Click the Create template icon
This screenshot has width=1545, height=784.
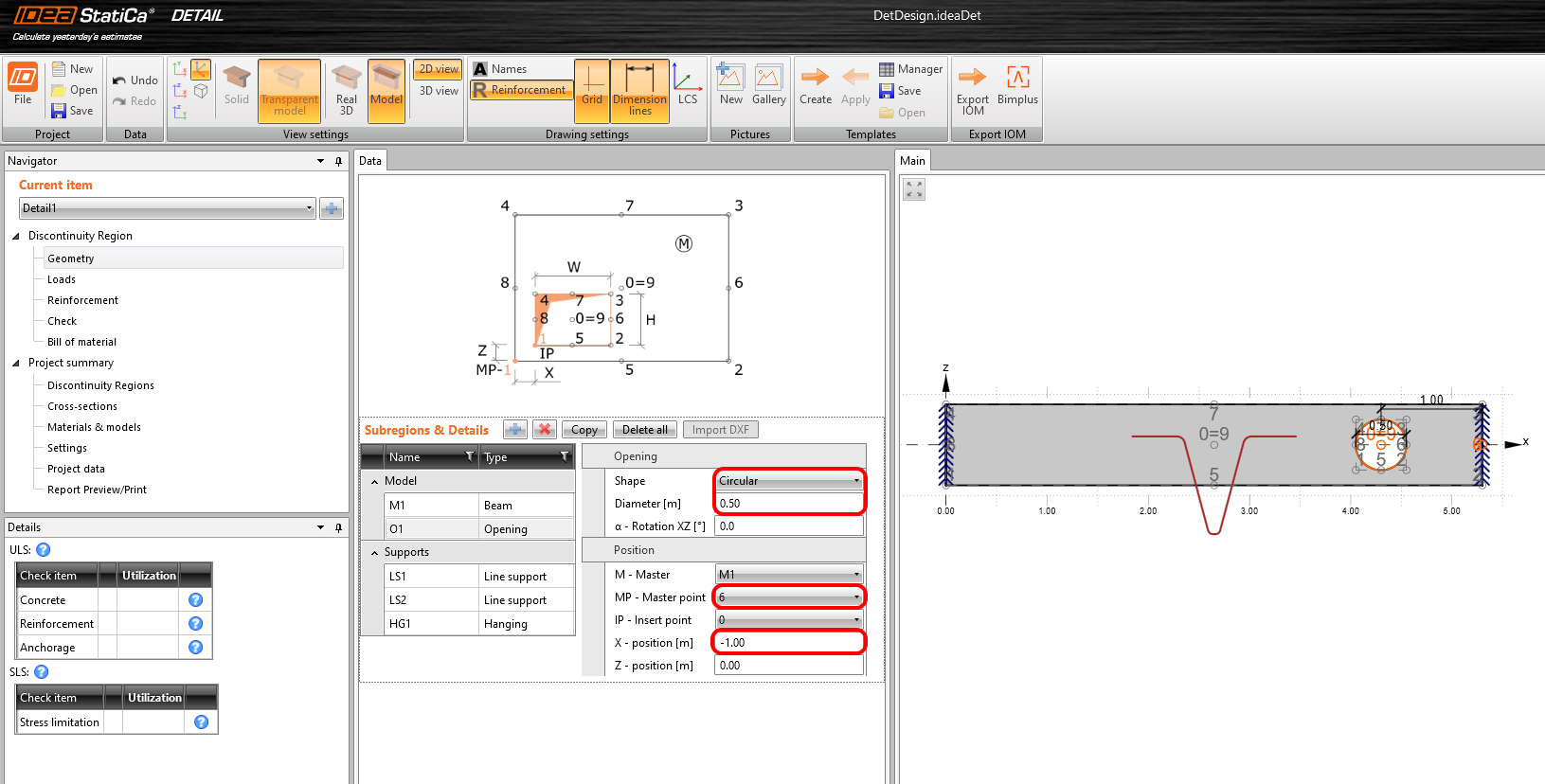click(815, 86)
